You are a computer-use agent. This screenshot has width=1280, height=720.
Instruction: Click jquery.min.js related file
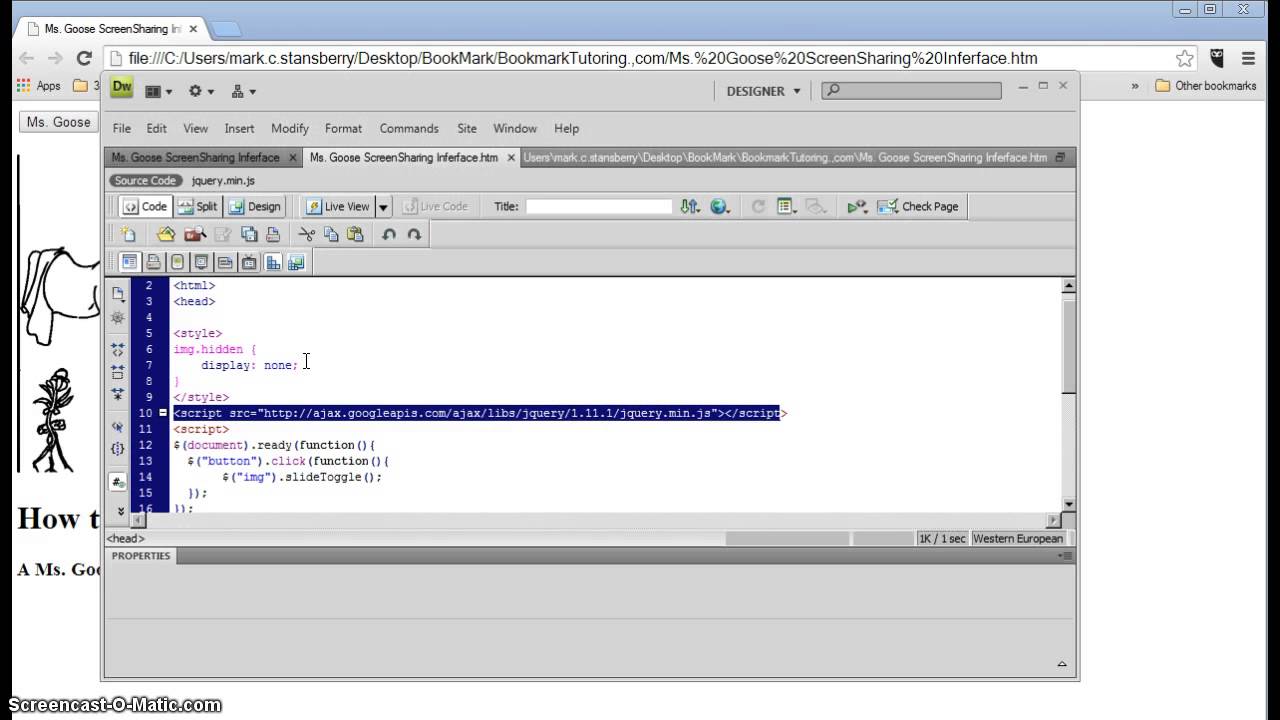coord(223,181)
